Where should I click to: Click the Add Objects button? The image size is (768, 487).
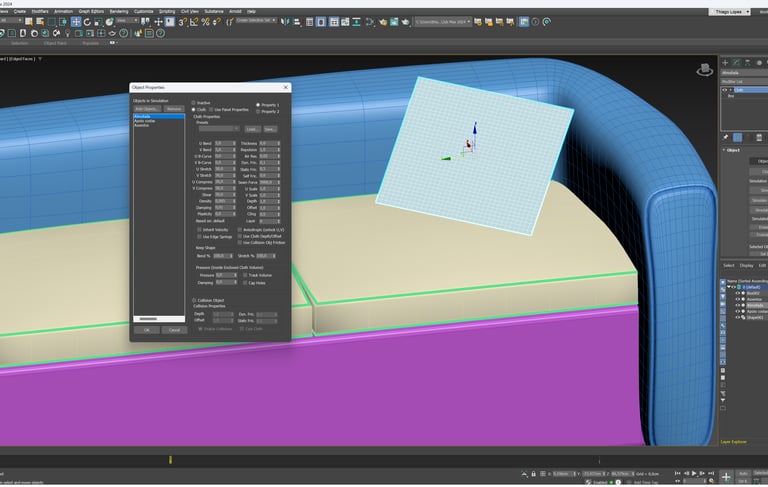(146, 108)
